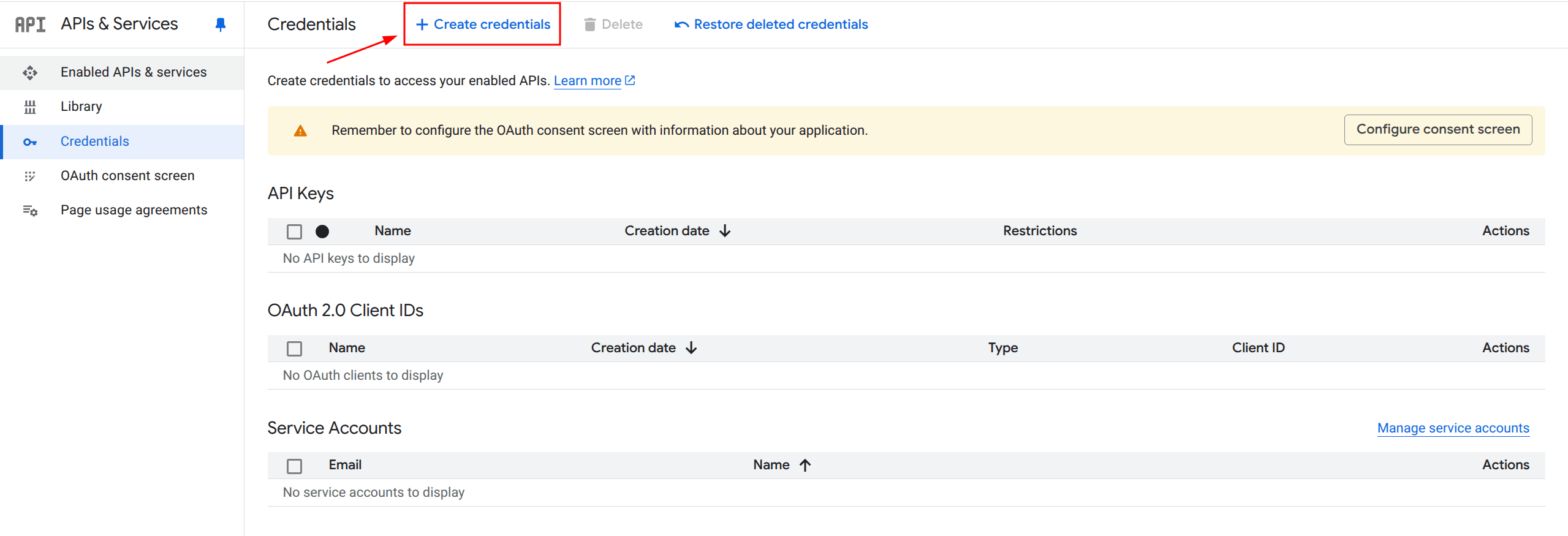Click the OAuth Creation date column header
The image size is (1568, 536).
pyautogui.click(x=633, y=348)
